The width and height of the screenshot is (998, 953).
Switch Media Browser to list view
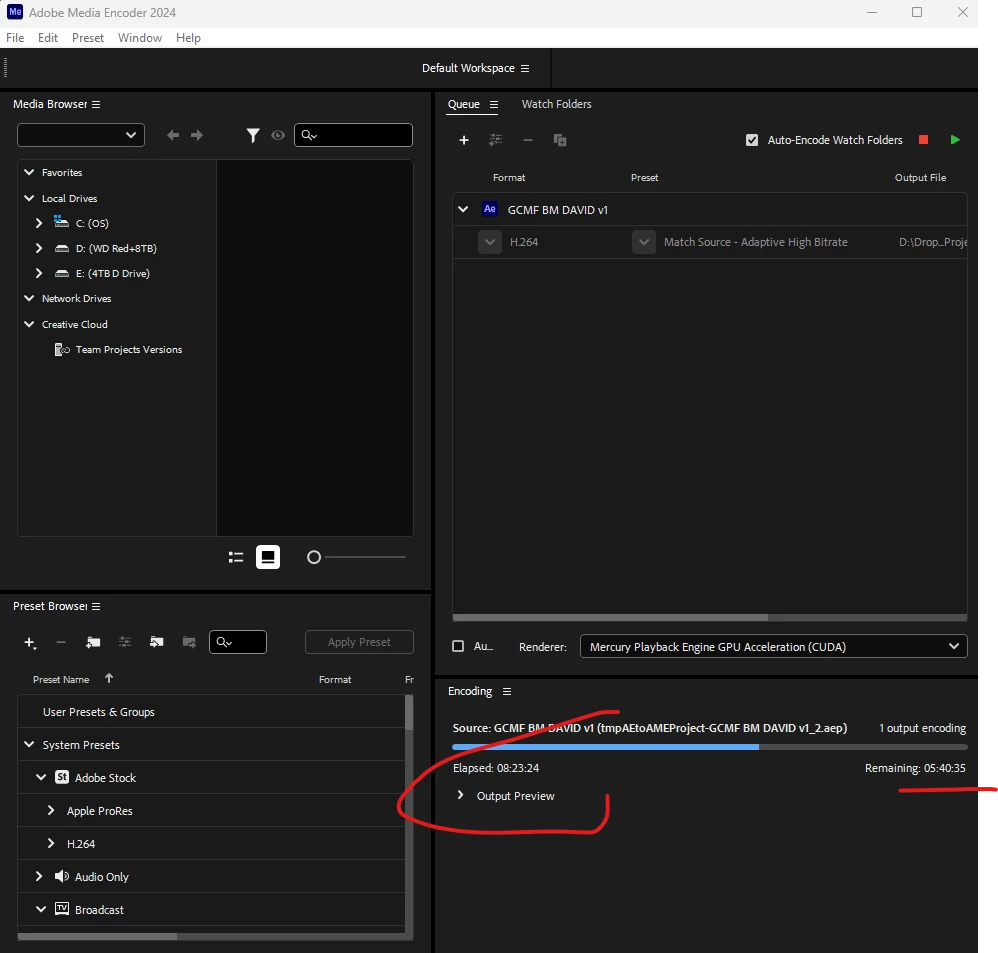tap(236, 557)
